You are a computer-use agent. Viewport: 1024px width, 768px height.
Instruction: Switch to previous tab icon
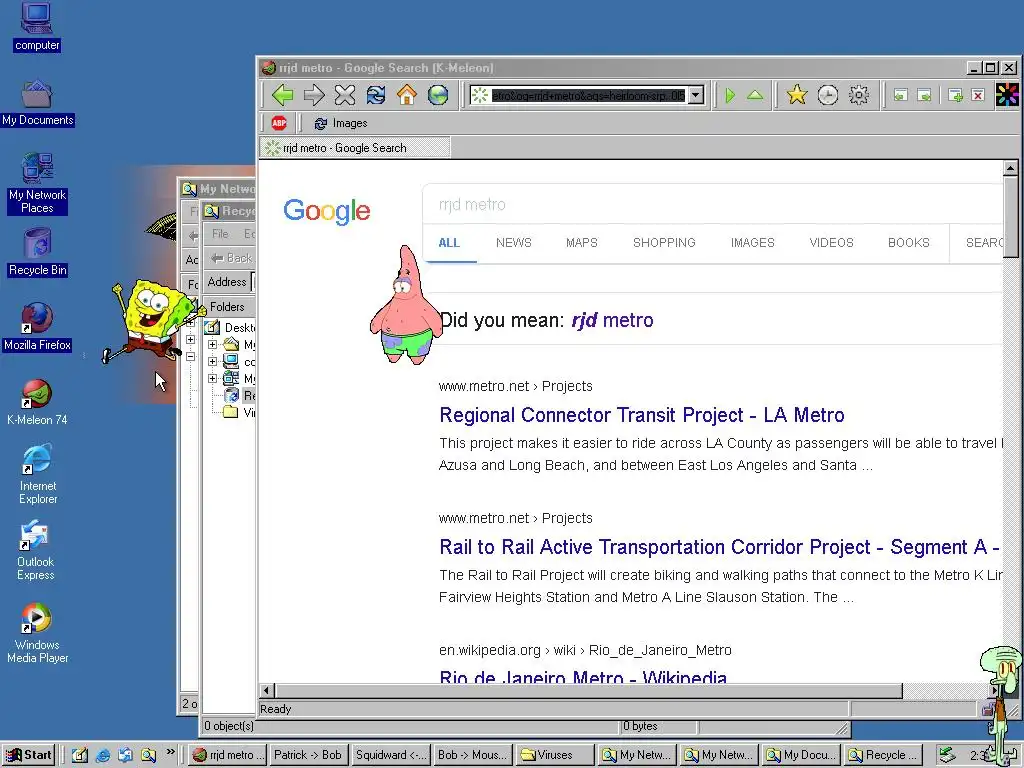901,95
